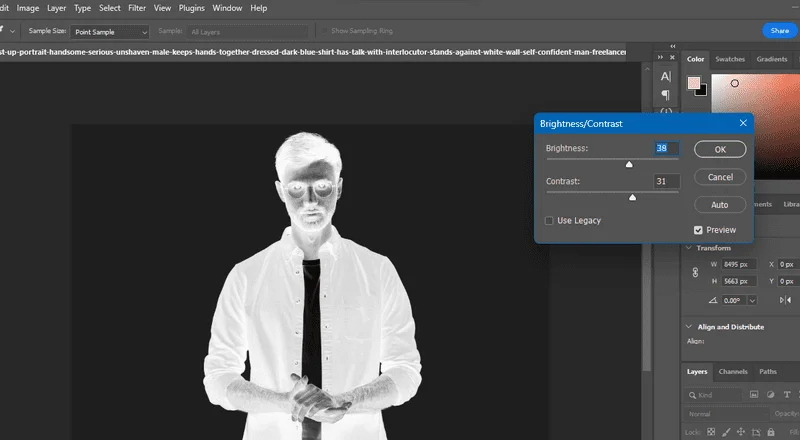Image resolution: width=800 pixels, height=440 pixels.
Task: Click Cancel in Brightness/Contrast dialog
Action: [x=720, y=177]
